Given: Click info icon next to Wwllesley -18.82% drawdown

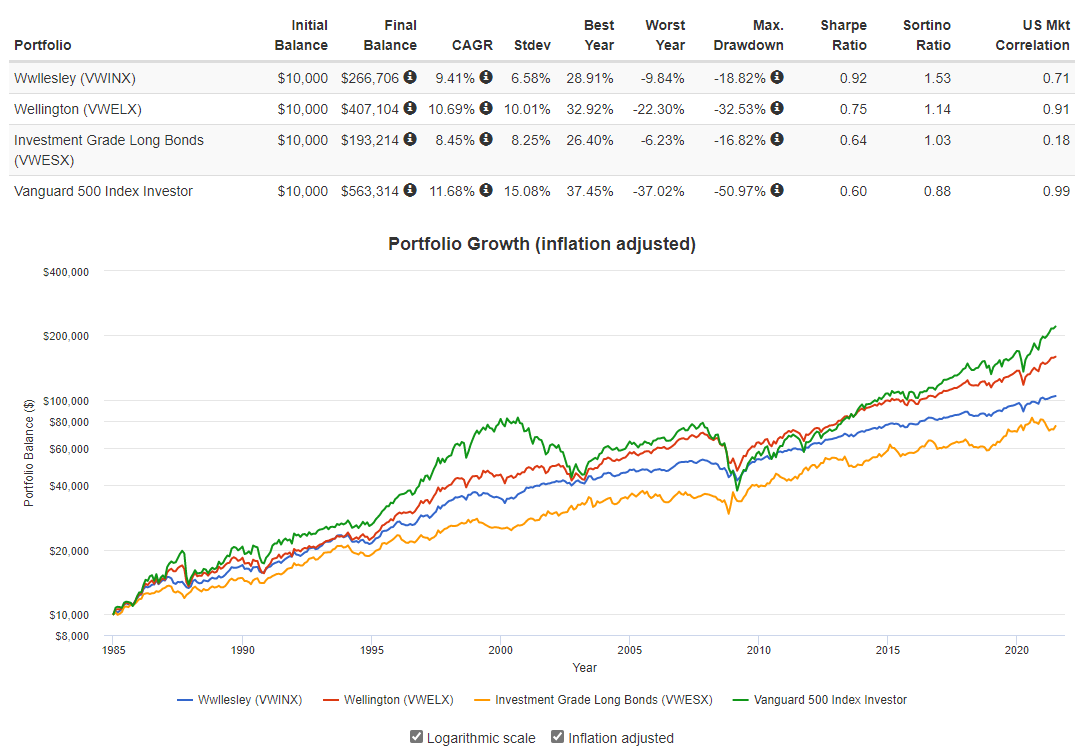Looking at the screenshot, I should coord(777,77).
